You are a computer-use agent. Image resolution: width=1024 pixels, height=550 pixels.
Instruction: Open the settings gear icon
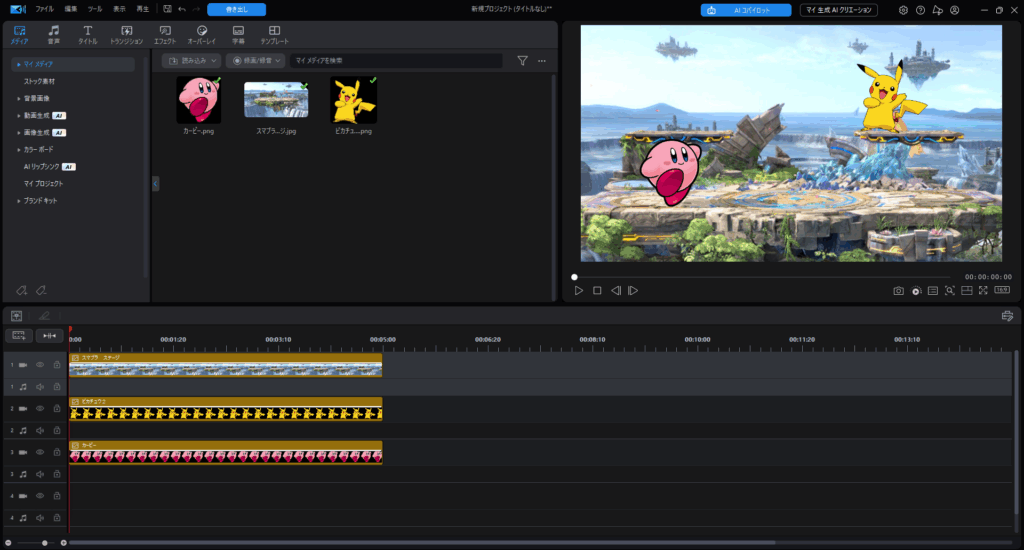tap(903, 10)
